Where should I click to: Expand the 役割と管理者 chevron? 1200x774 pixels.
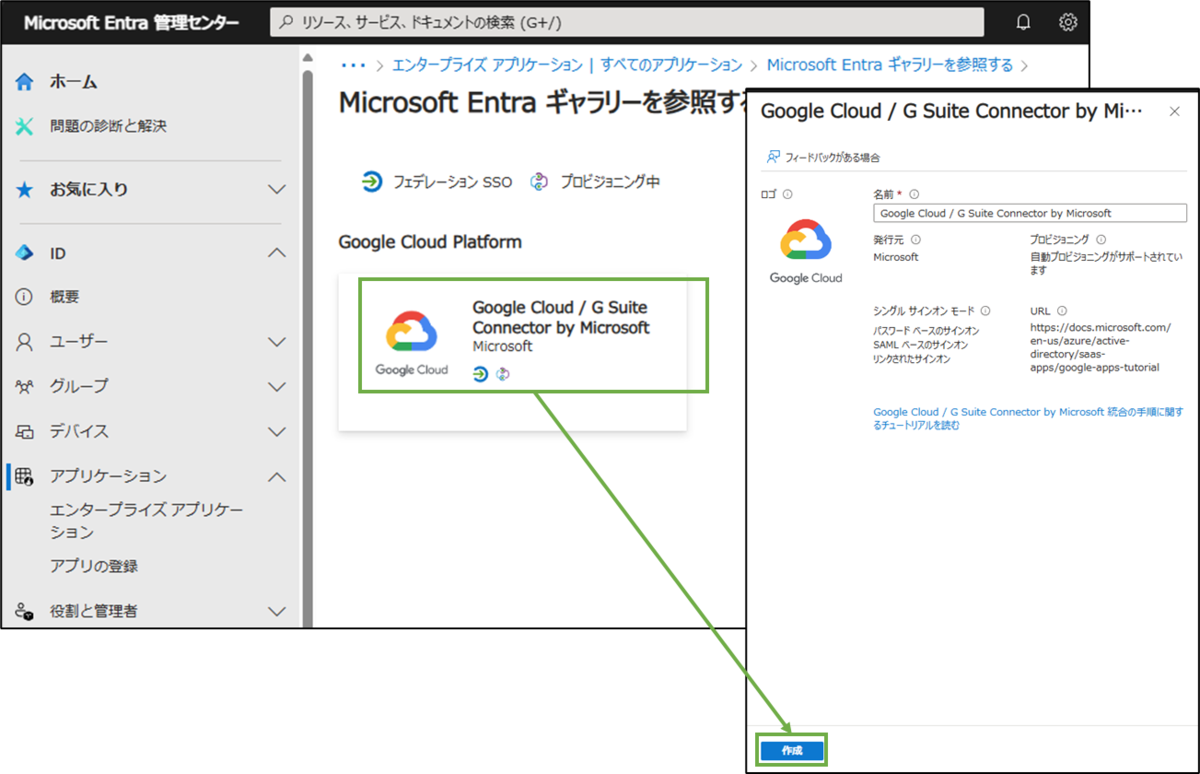(277, 611)
